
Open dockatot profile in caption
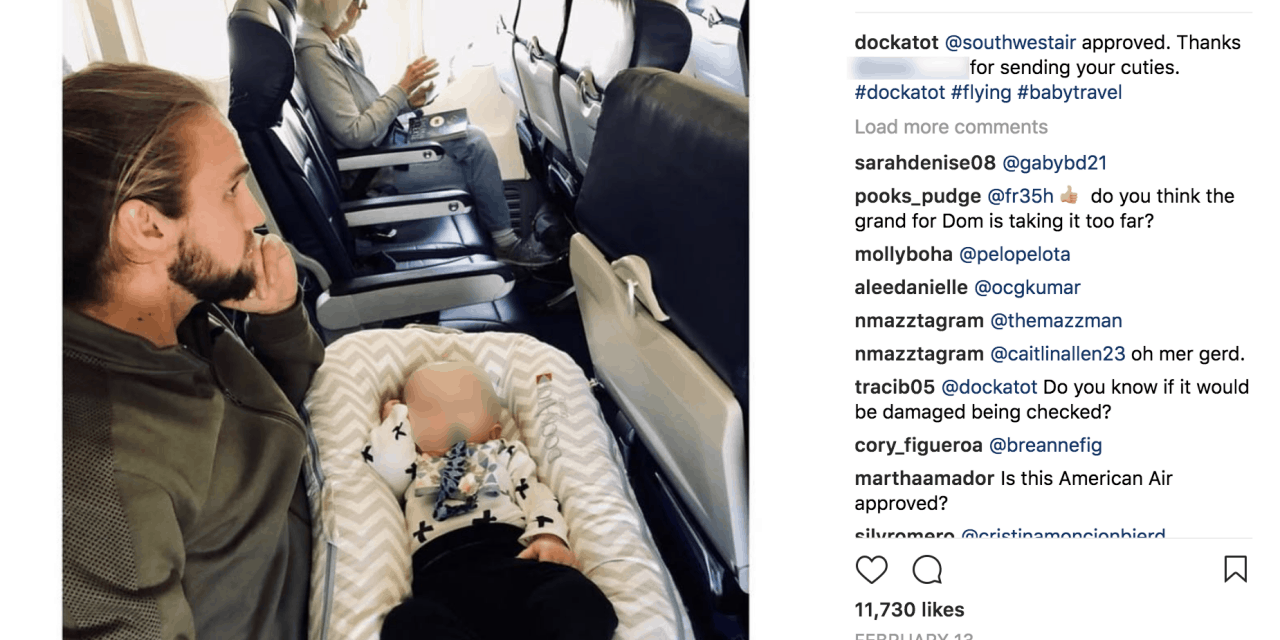[897, 43]
